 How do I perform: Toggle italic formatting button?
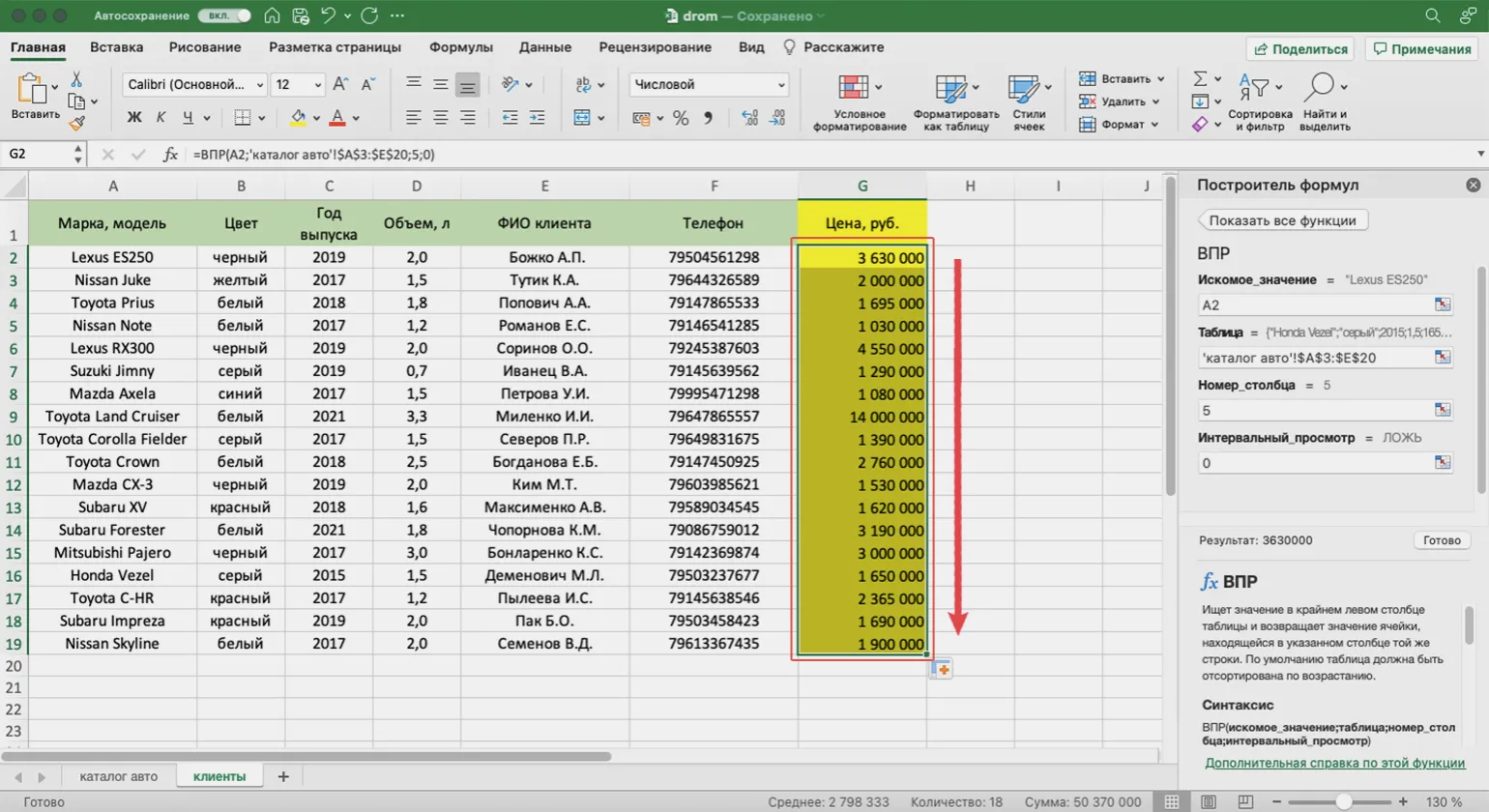tap(161, 118)
